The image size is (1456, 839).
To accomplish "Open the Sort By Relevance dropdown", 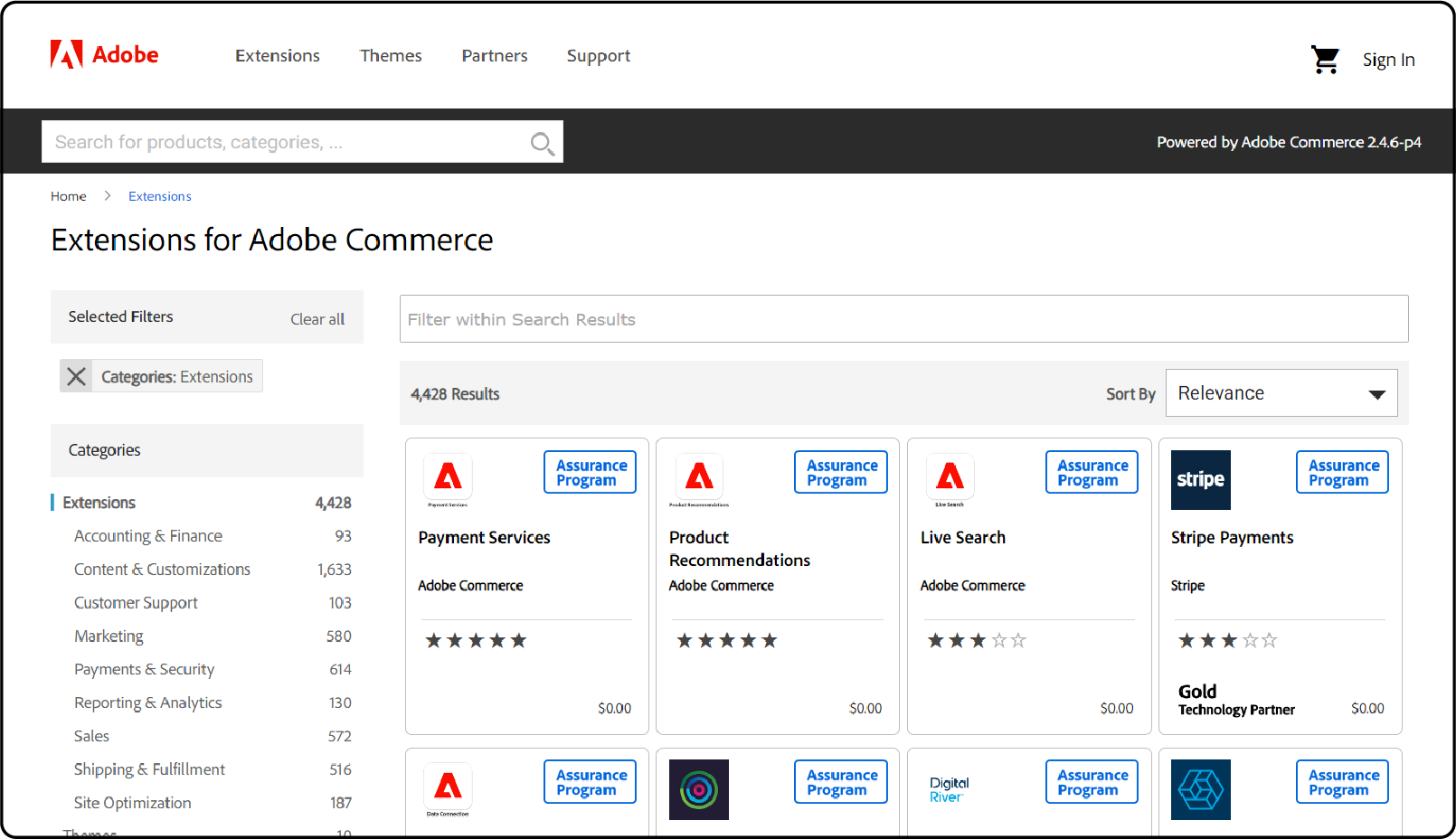I will [1281, 392].
